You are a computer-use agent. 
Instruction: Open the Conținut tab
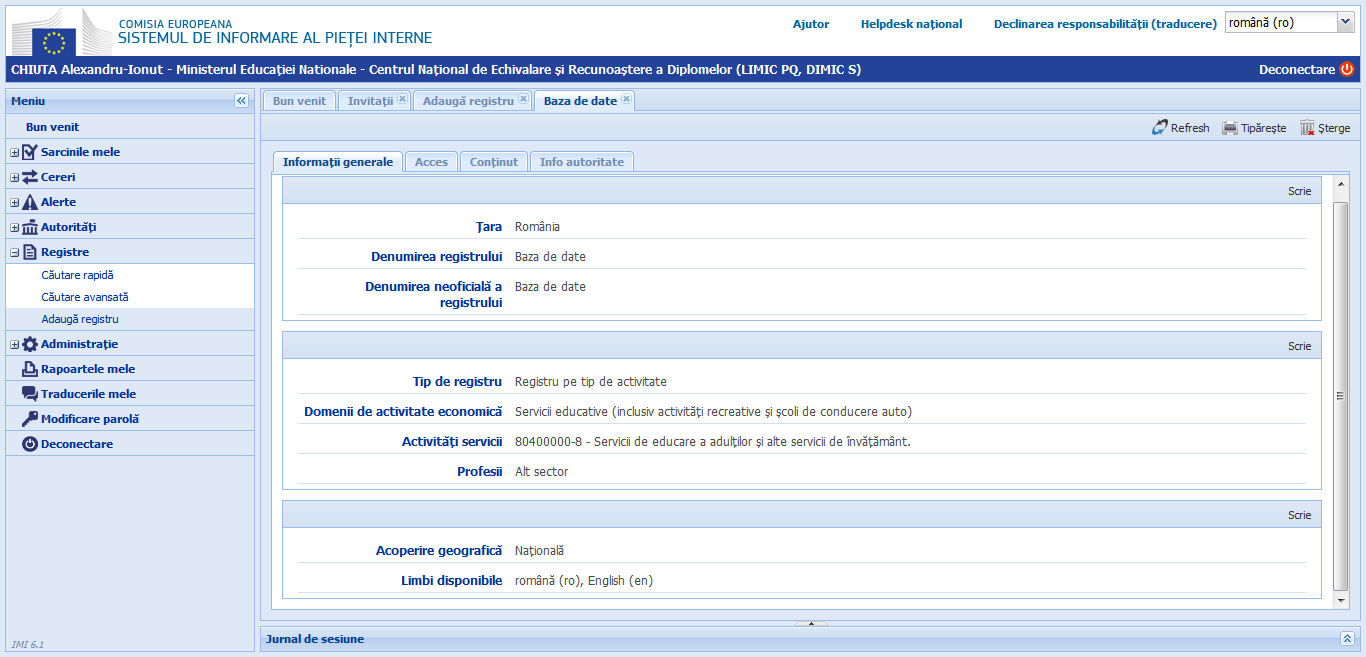click(x=493, y=161)
